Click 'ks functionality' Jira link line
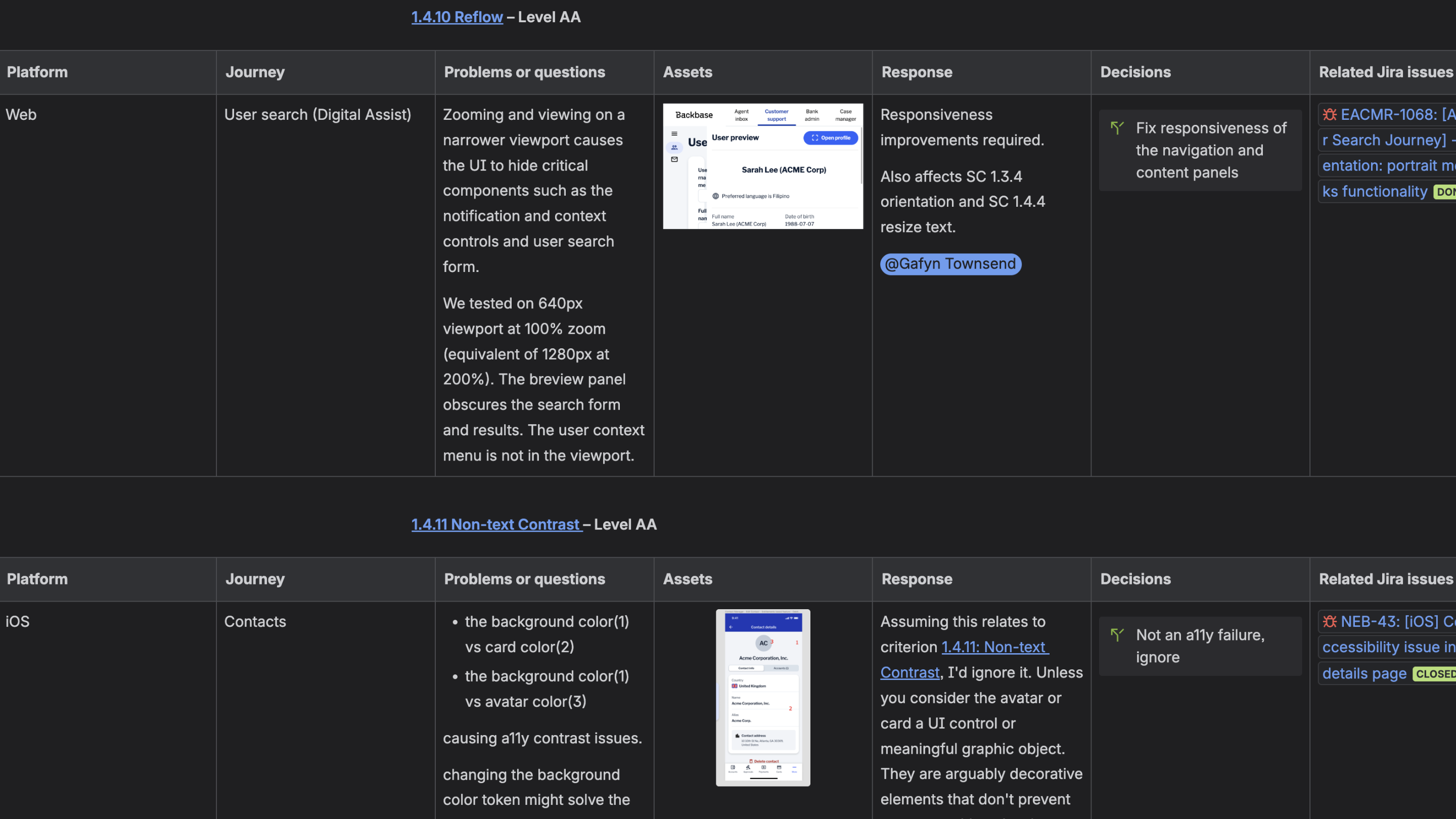The width and height of the screenshot is (1456, 819). 1374,192
